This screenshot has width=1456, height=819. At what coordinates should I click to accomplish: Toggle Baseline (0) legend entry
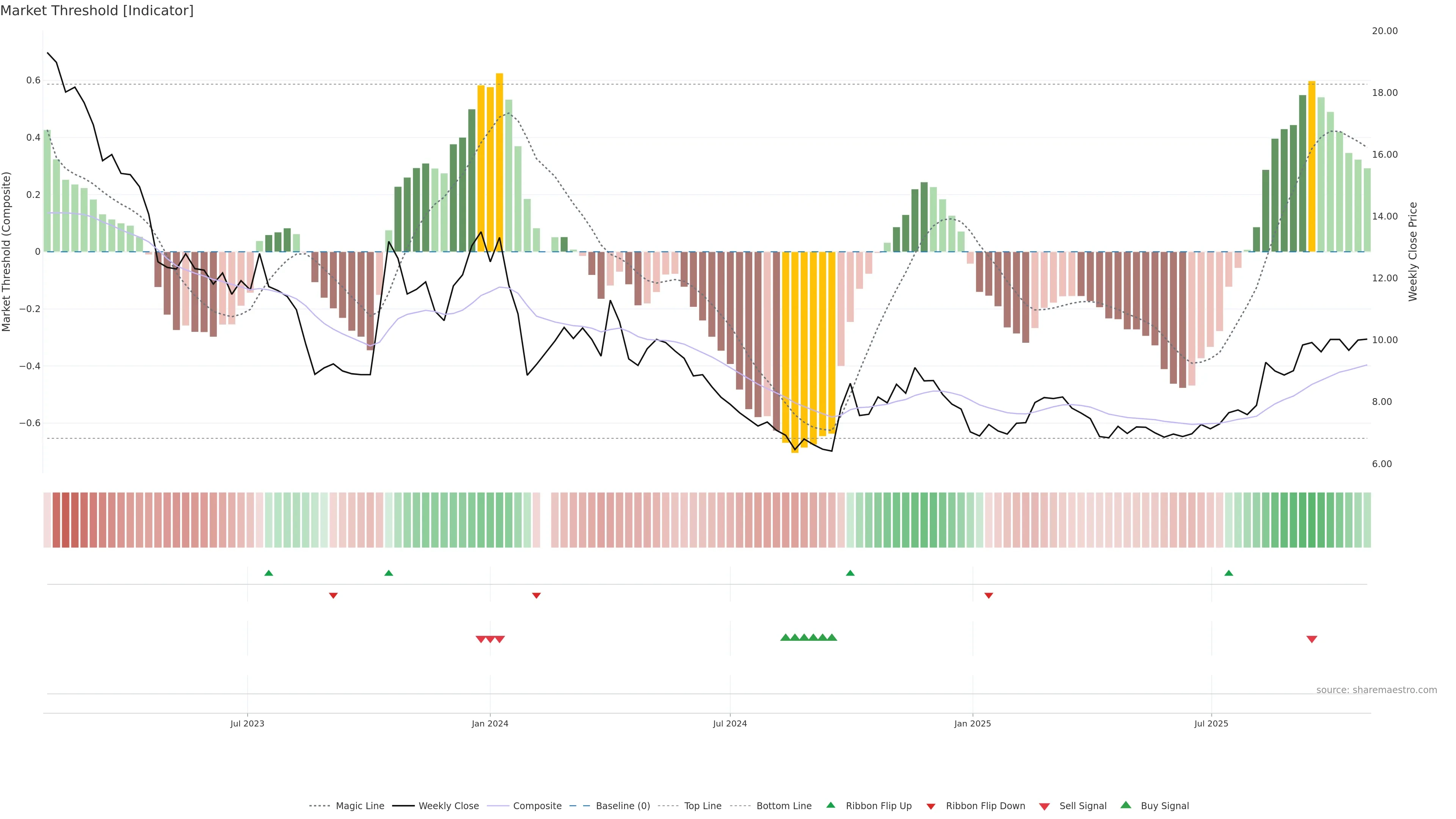pos(622,806)
